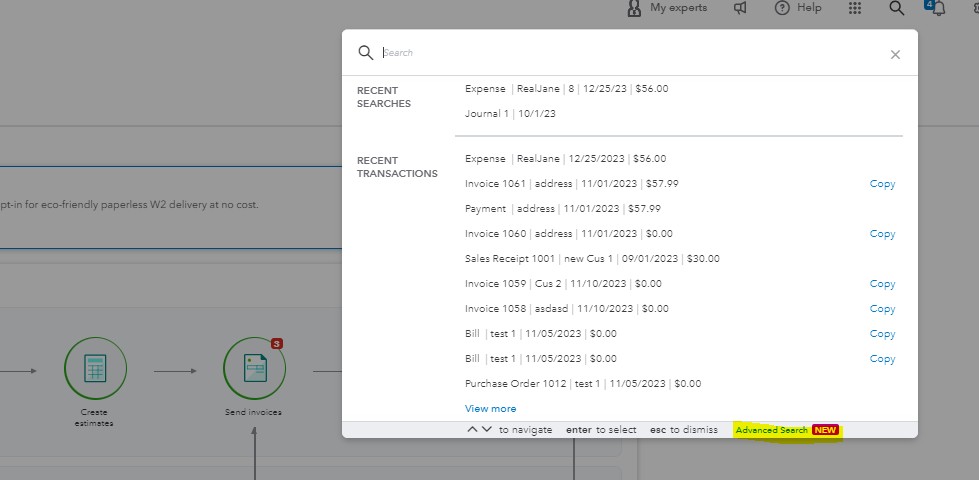Copy Invoice 1059
Image resolution: width=979 pixels, height=480 pixels.
click(882, 283)
